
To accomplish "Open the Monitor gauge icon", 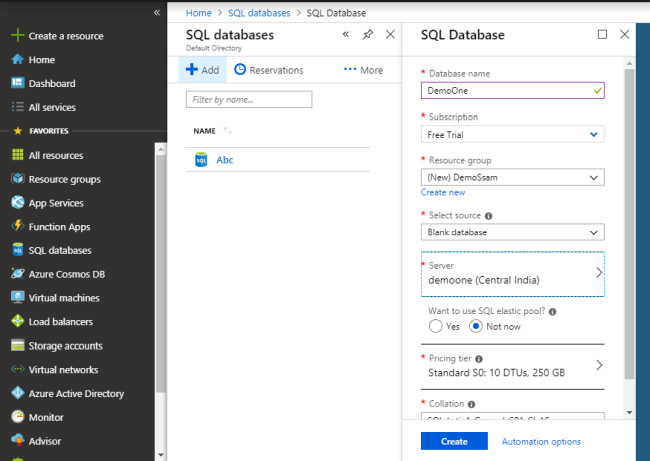I will coord(17,417).
